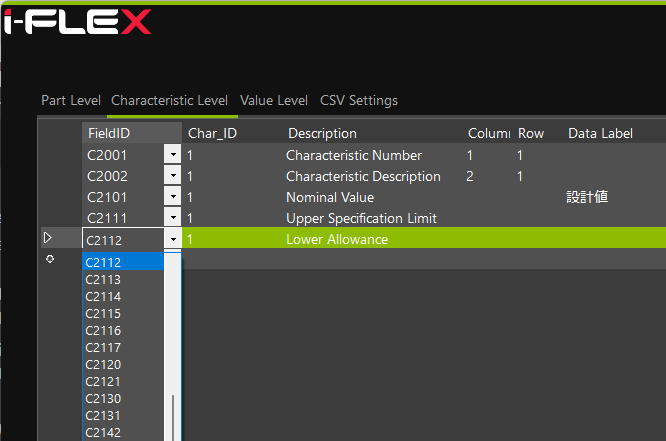
Task: Click the i-FLEX logo
Action: [77, 21]
